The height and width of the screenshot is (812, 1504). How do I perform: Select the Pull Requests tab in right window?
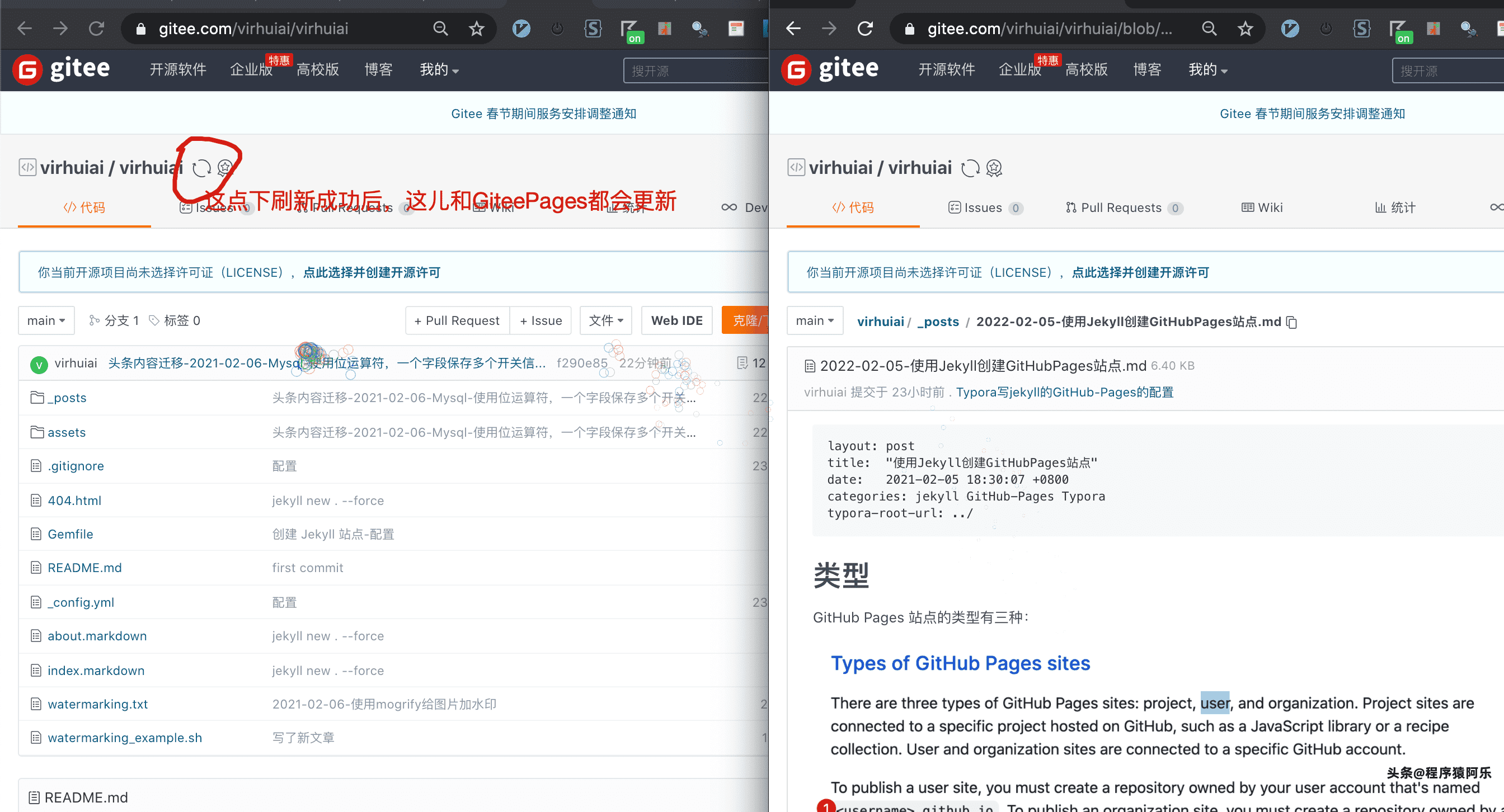coord(1124,207)
